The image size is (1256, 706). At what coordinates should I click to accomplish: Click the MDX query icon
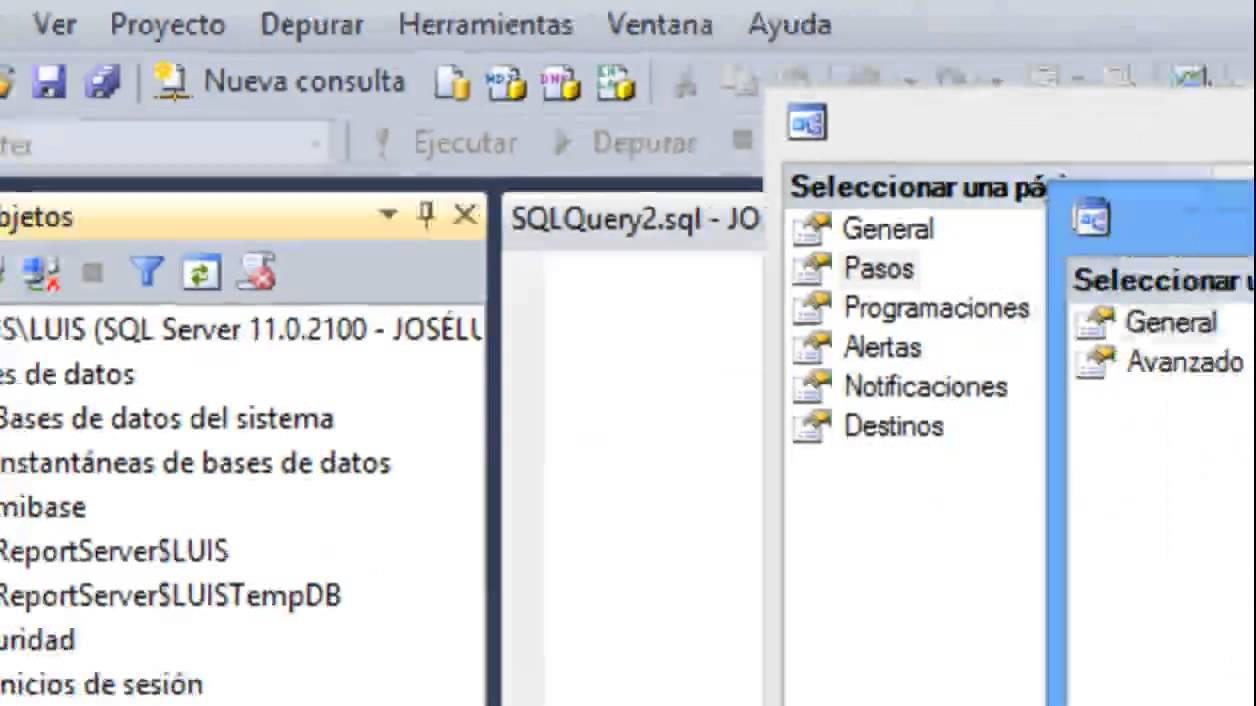coord(506,83)
